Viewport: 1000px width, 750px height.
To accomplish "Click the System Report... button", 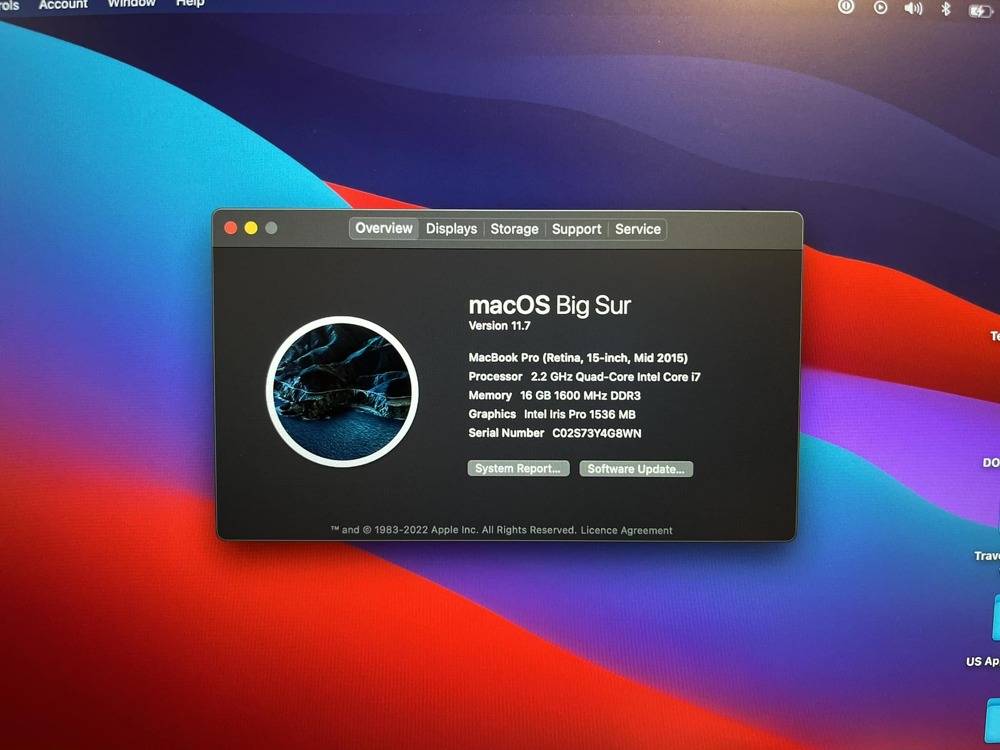I will [x=518, y=468].
